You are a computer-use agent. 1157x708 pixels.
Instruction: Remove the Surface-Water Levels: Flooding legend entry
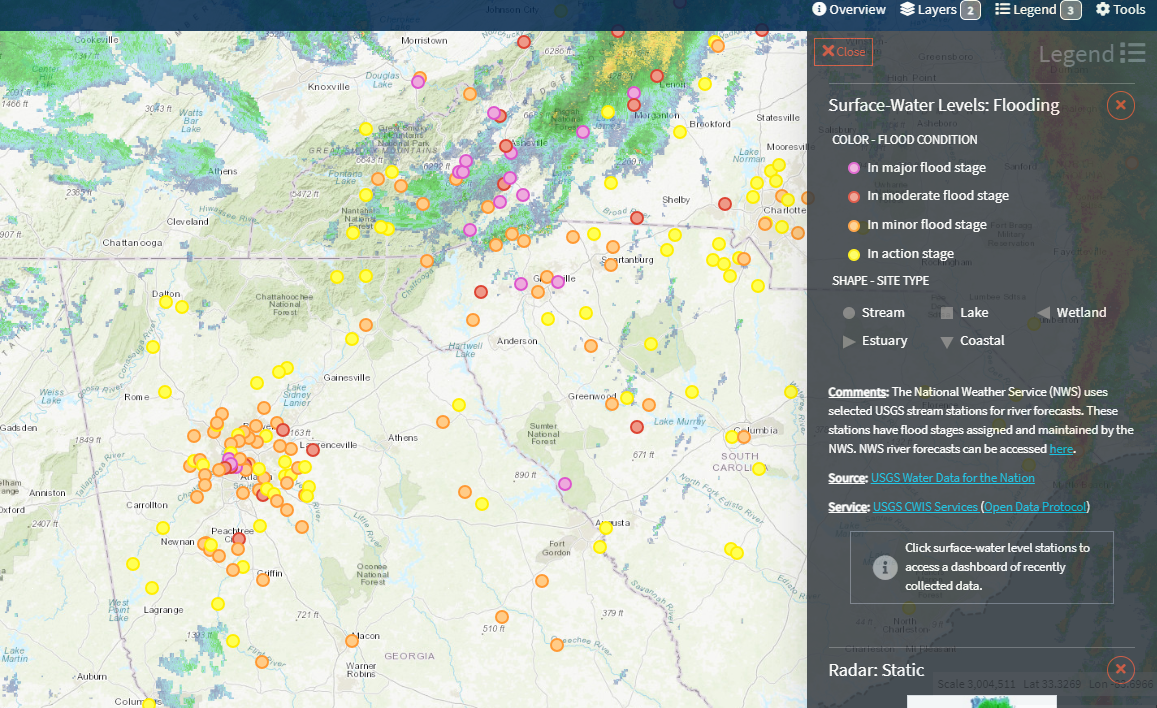pos(1120,105)
